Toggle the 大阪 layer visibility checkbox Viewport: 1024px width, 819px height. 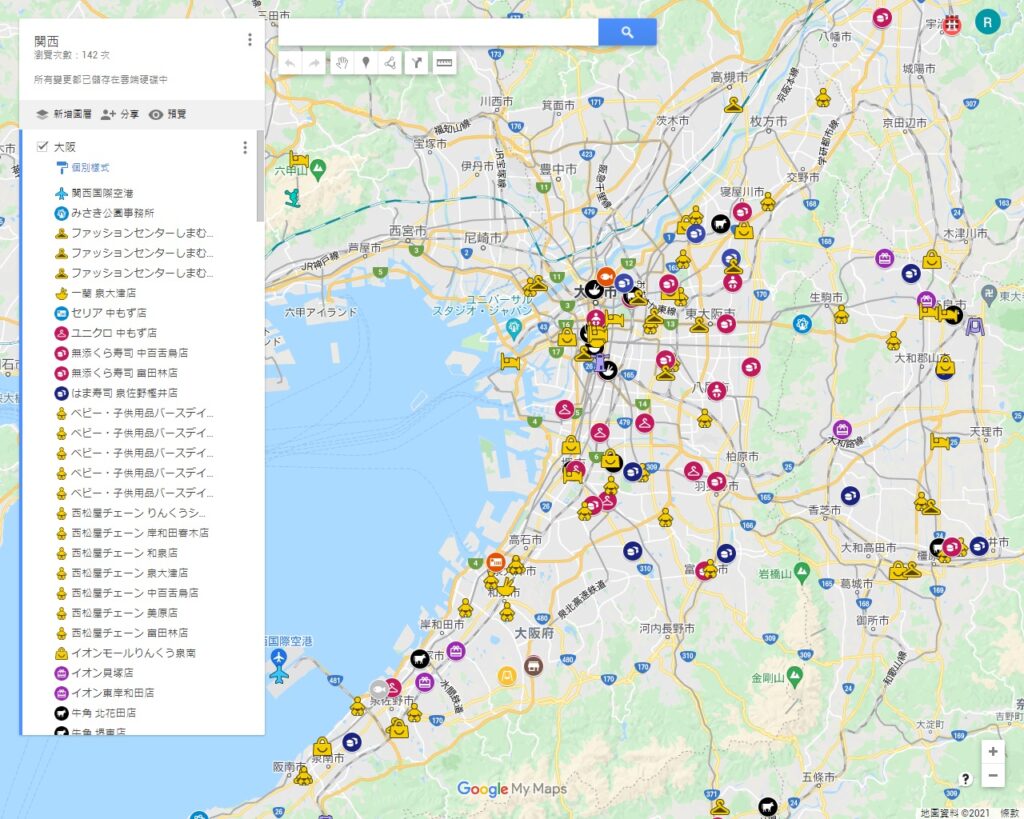(x=42, y=146)
